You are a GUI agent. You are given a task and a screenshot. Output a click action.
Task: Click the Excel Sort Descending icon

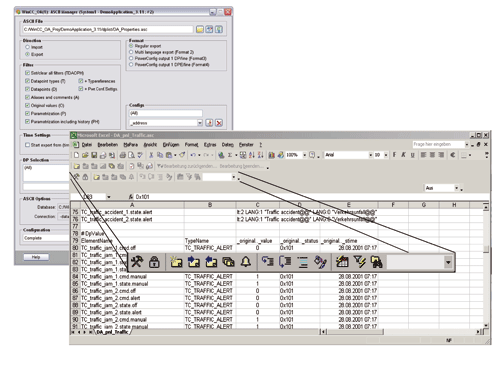tap(260, 155)
